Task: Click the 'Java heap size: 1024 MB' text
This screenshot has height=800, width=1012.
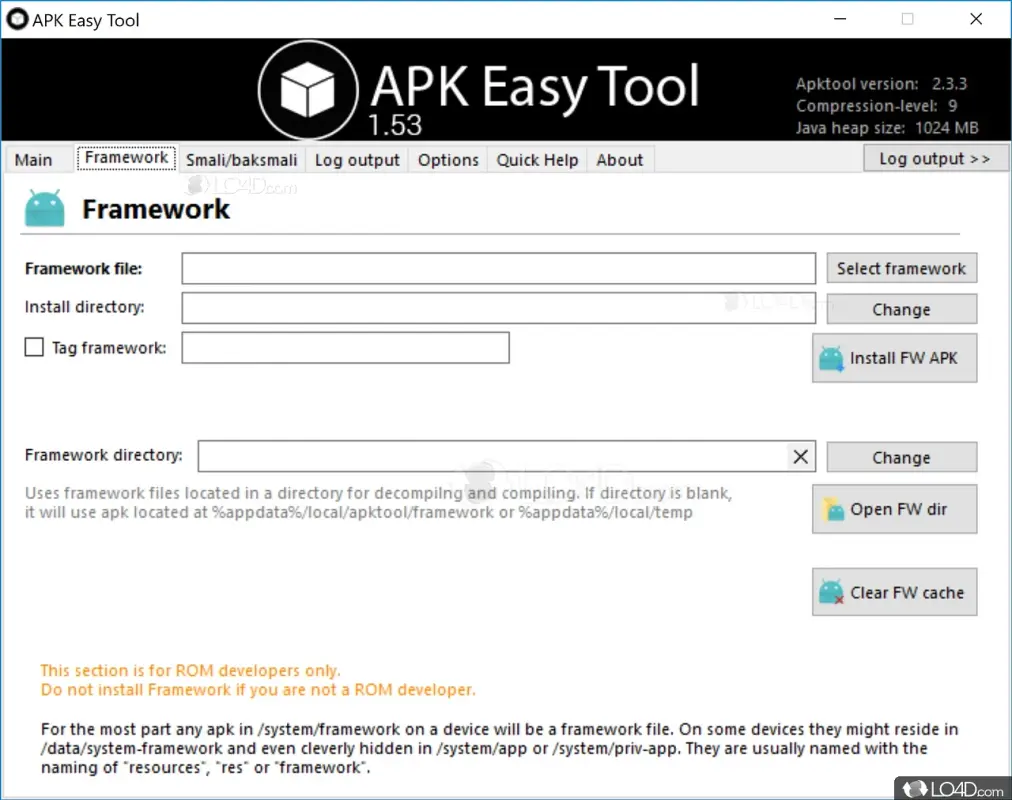Action: pyautogui.click(x=887, y=128)
